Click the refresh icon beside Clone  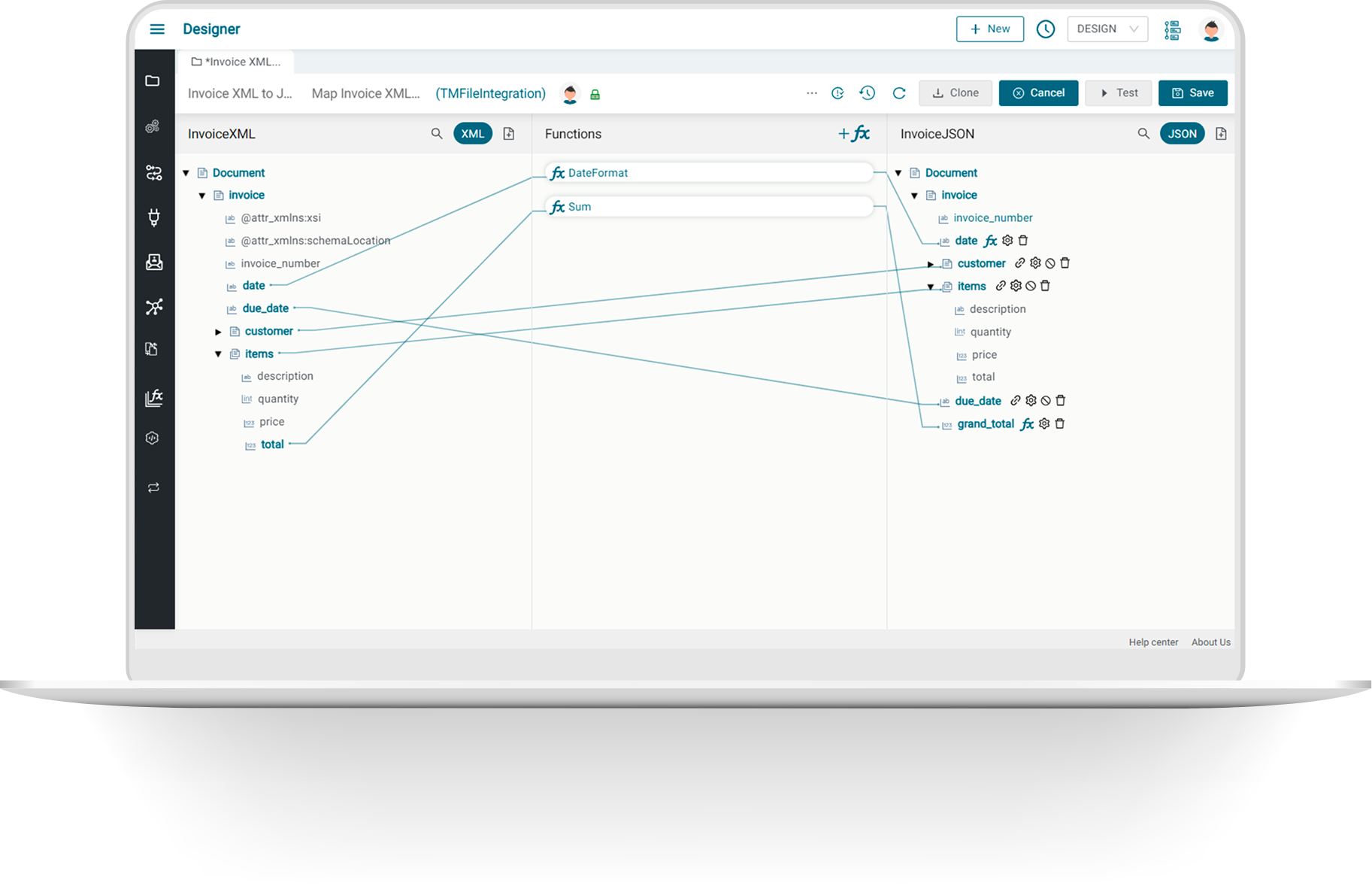899,93
